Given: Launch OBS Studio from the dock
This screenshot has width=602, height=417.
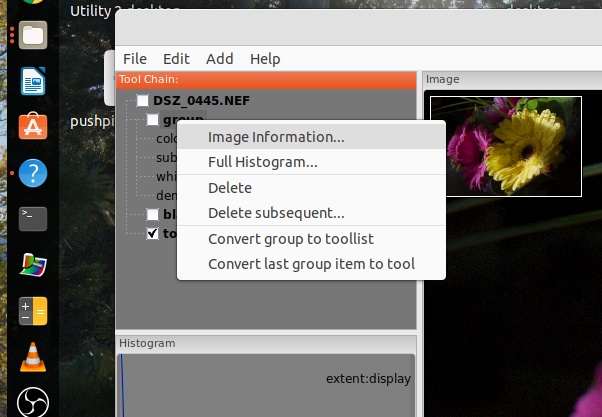Looking at the screenshot, I should pos(33,402).
